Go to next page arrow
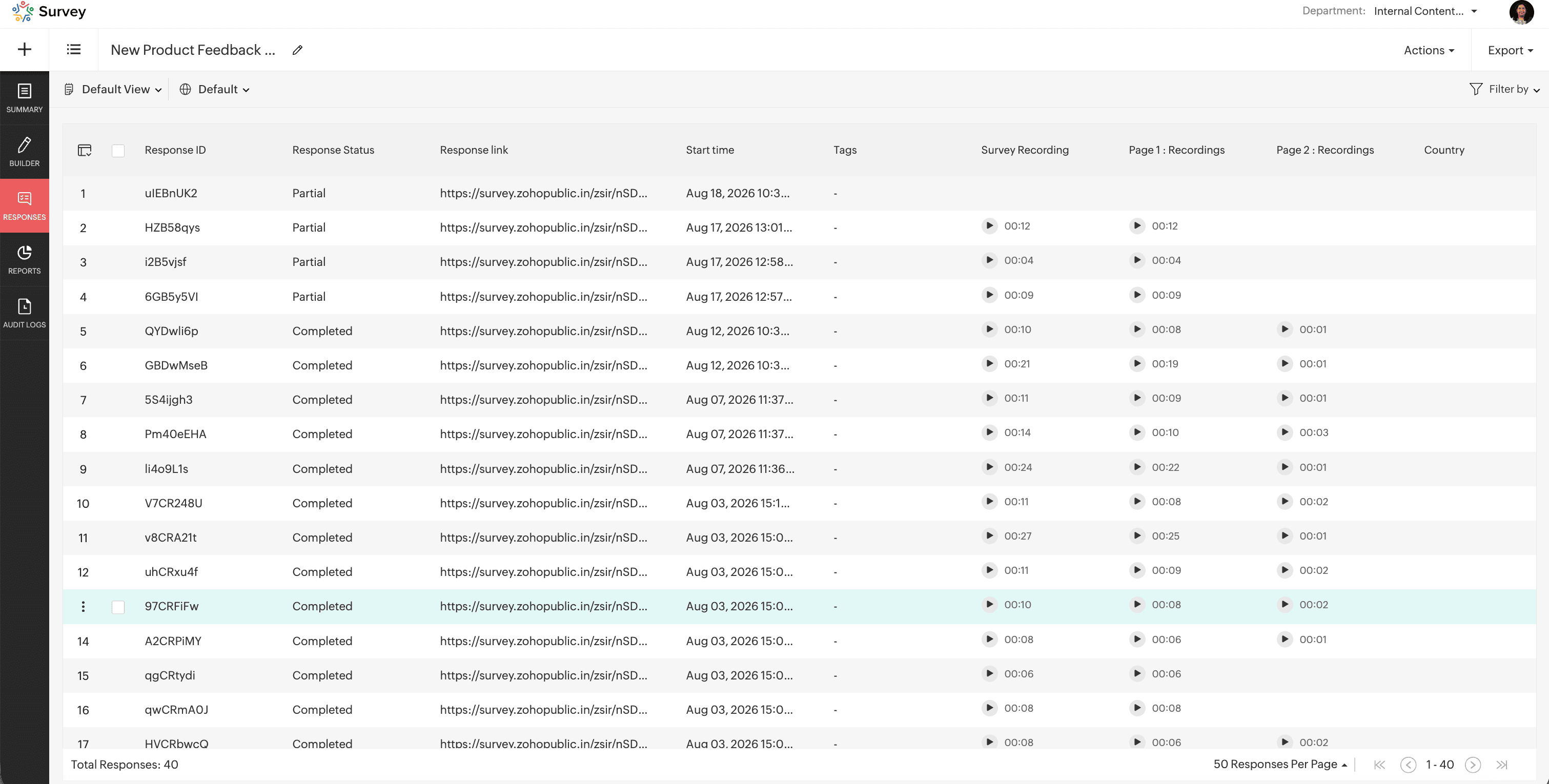 pos(1473,765)
